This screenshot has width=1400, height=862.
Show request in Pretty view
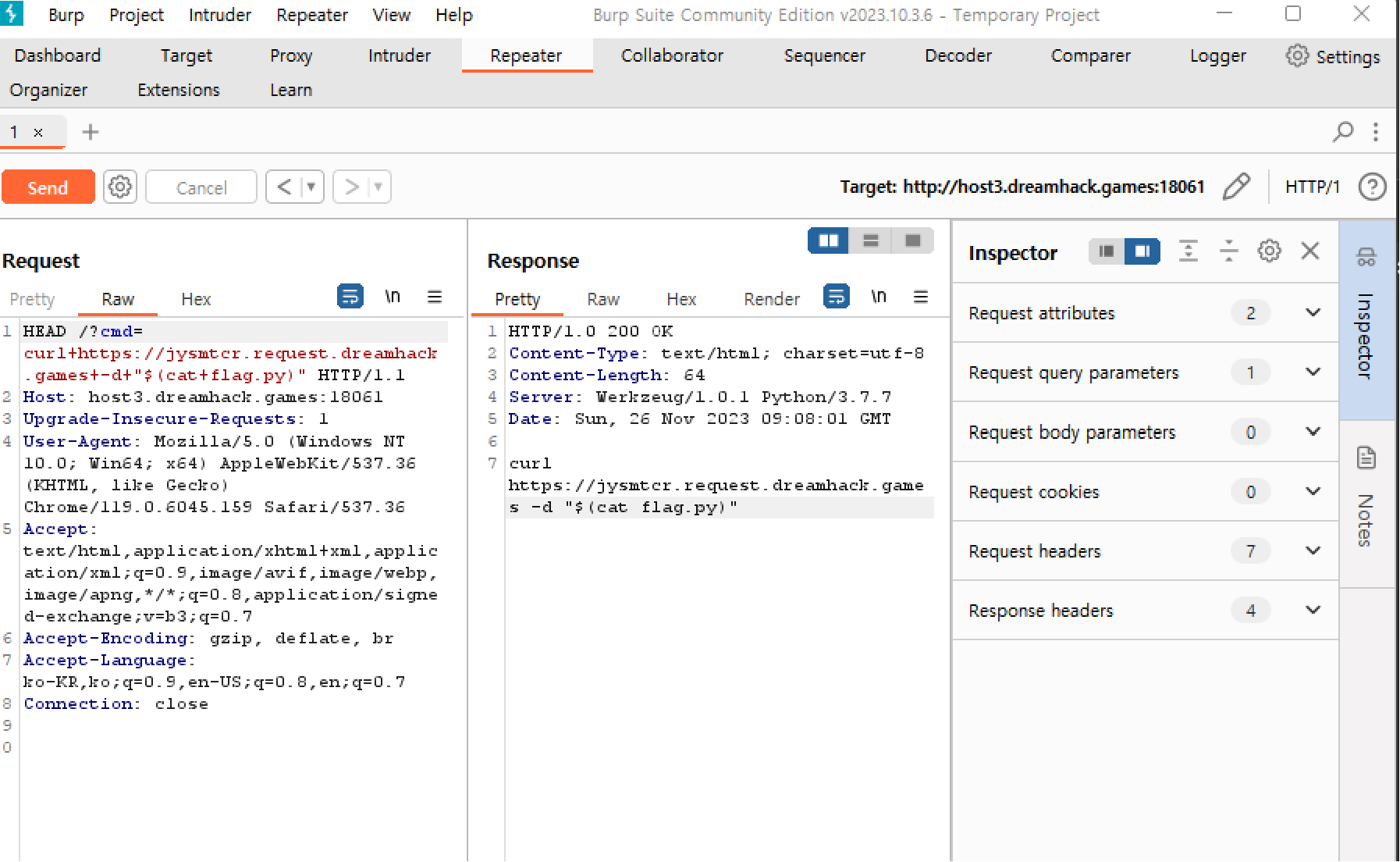point(33,299)
